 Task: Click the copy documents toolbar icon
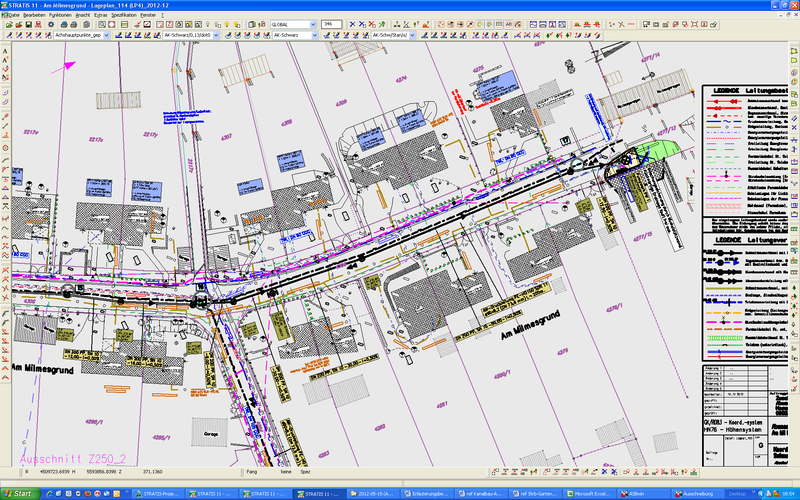[x=87, y=24]
